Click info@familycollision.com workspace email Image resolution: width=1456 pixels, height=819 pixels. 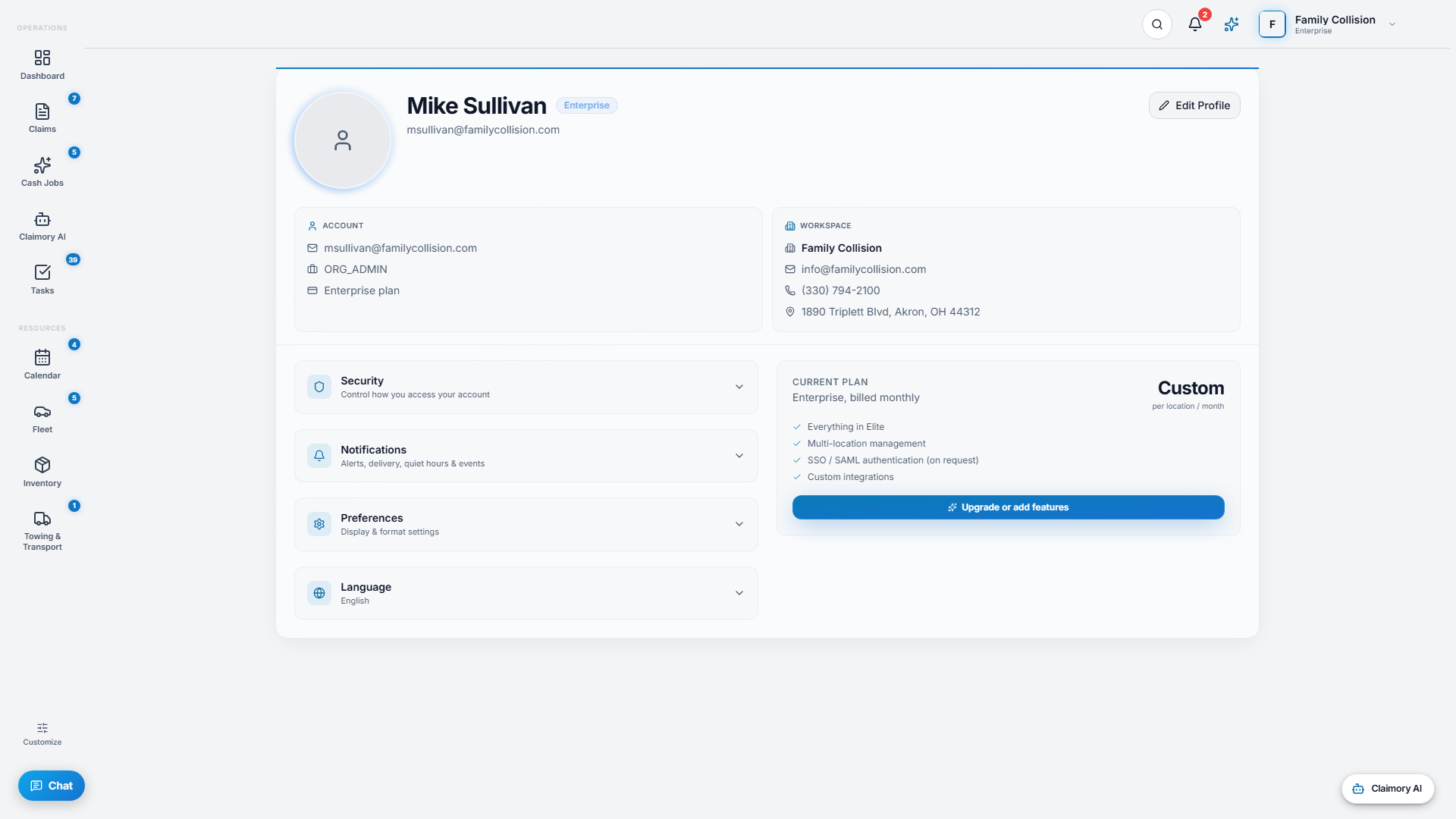pos(864,269)
